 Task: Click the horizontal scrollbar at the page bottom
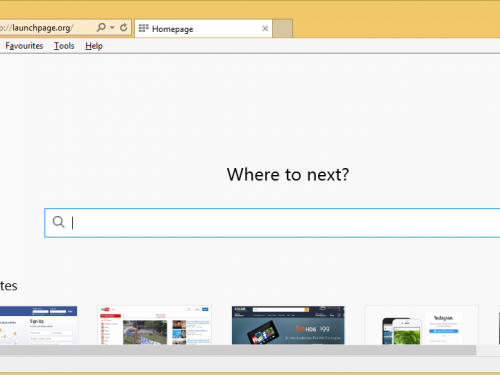coord(238,350)
